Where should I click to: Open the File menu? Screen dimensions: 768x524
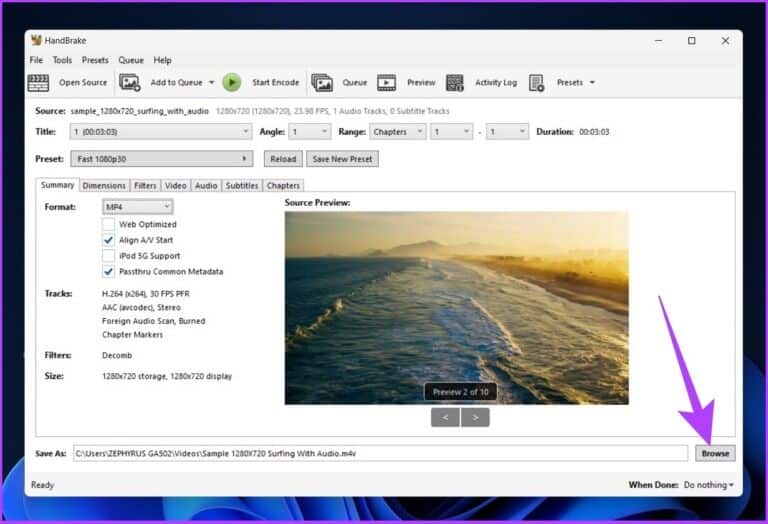point(36,60)
